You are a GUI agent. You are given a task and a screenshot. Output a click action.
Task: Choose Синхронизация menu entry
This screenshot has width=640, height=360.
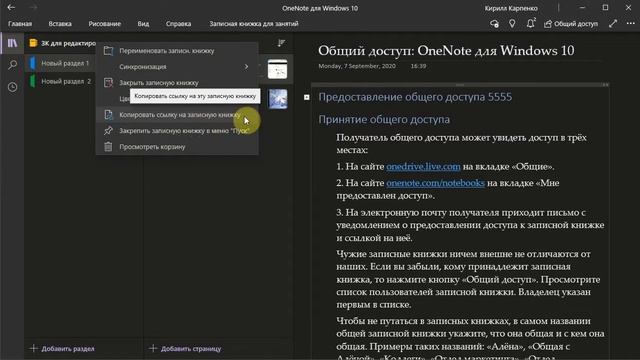177,67
